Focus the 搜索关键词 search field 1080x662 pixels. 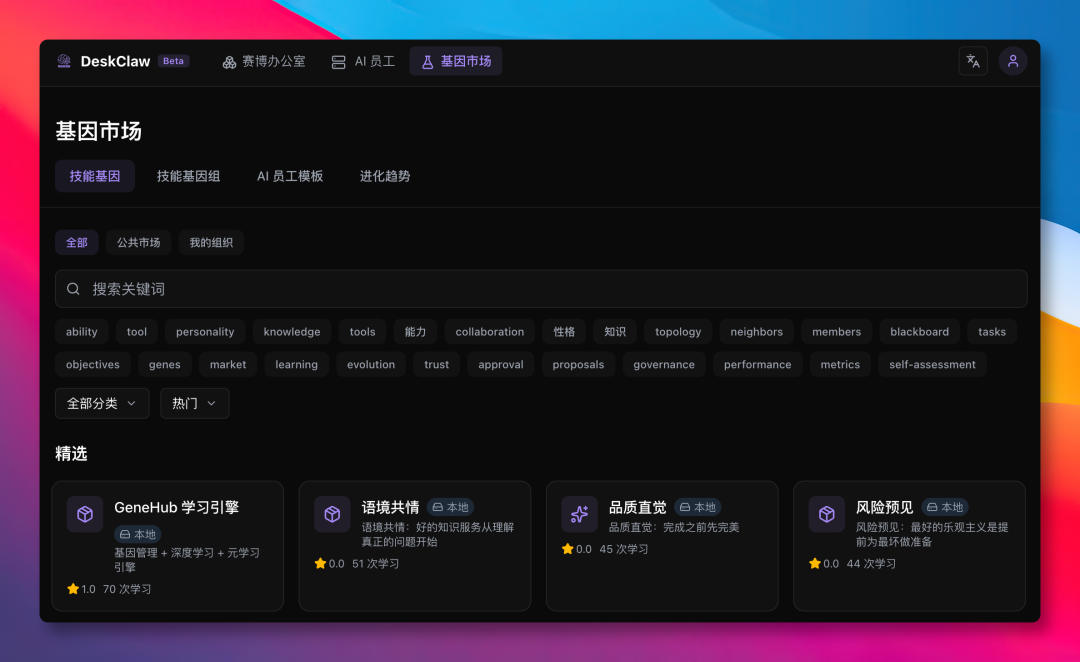(x=541, y=289)
